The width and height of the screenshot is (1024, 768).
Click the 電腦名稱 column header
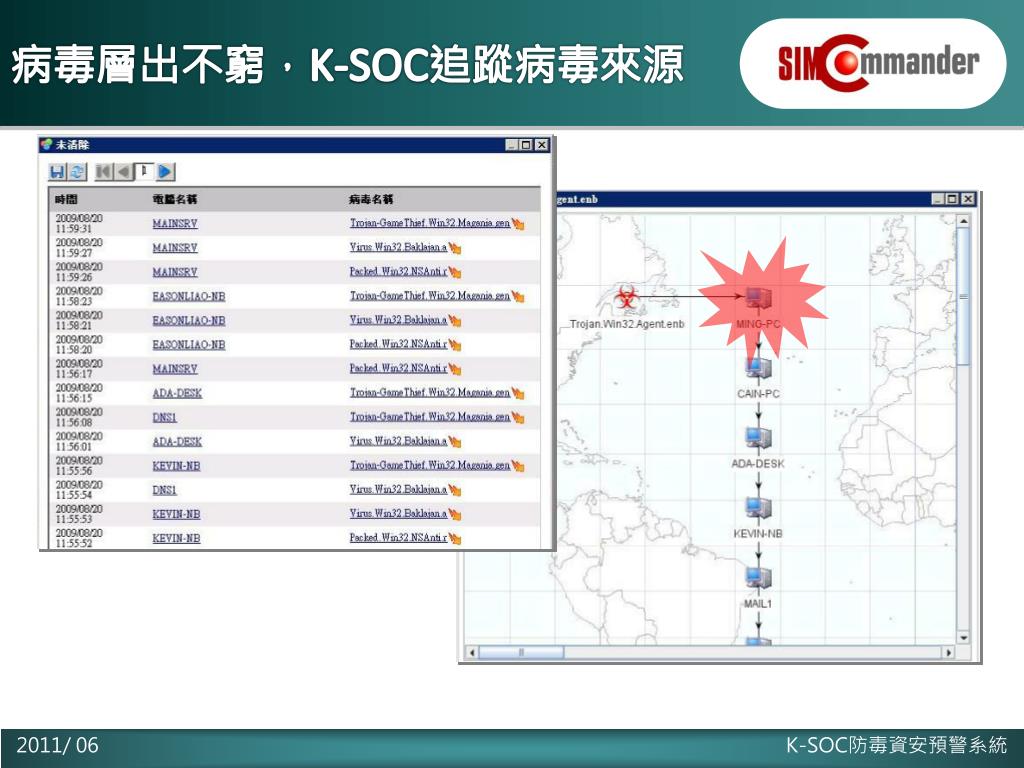pyautogui.click(x=174, y=199)
